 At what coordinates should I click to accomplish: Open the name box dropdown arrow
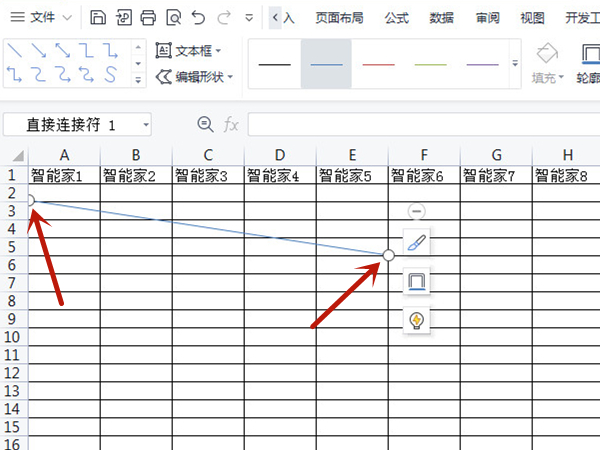(147, 125)
